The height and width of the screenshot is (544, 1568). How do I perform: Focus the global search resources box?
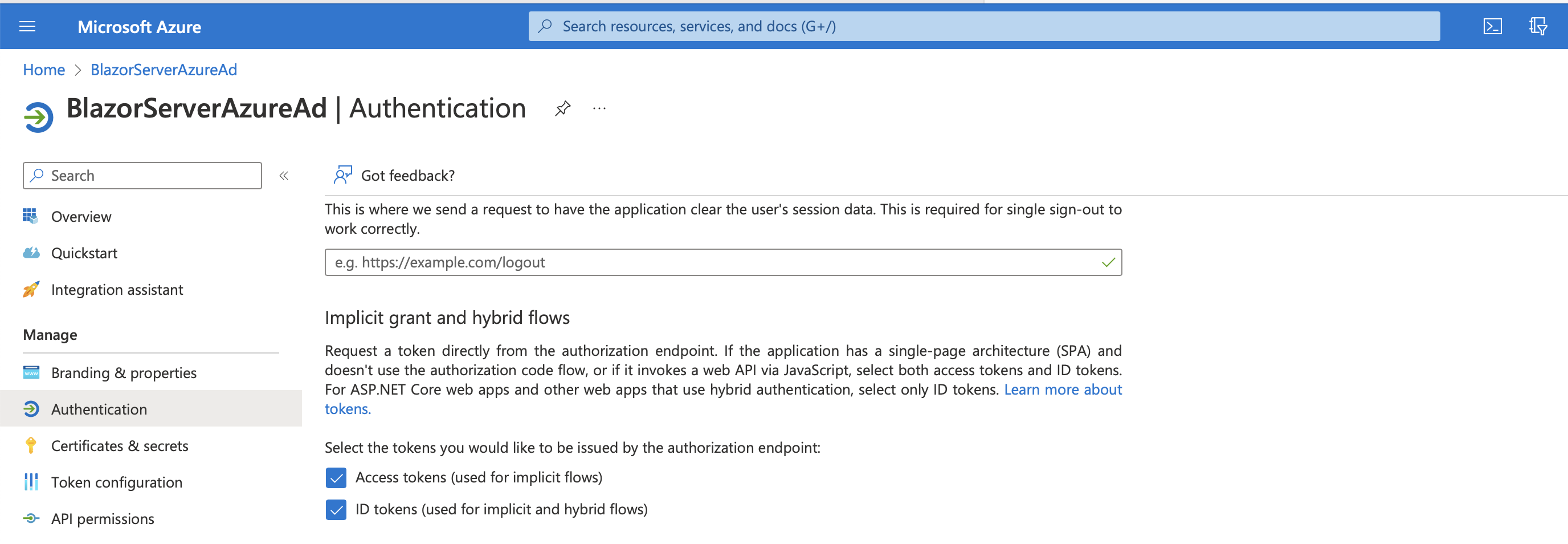click(983, 26)
